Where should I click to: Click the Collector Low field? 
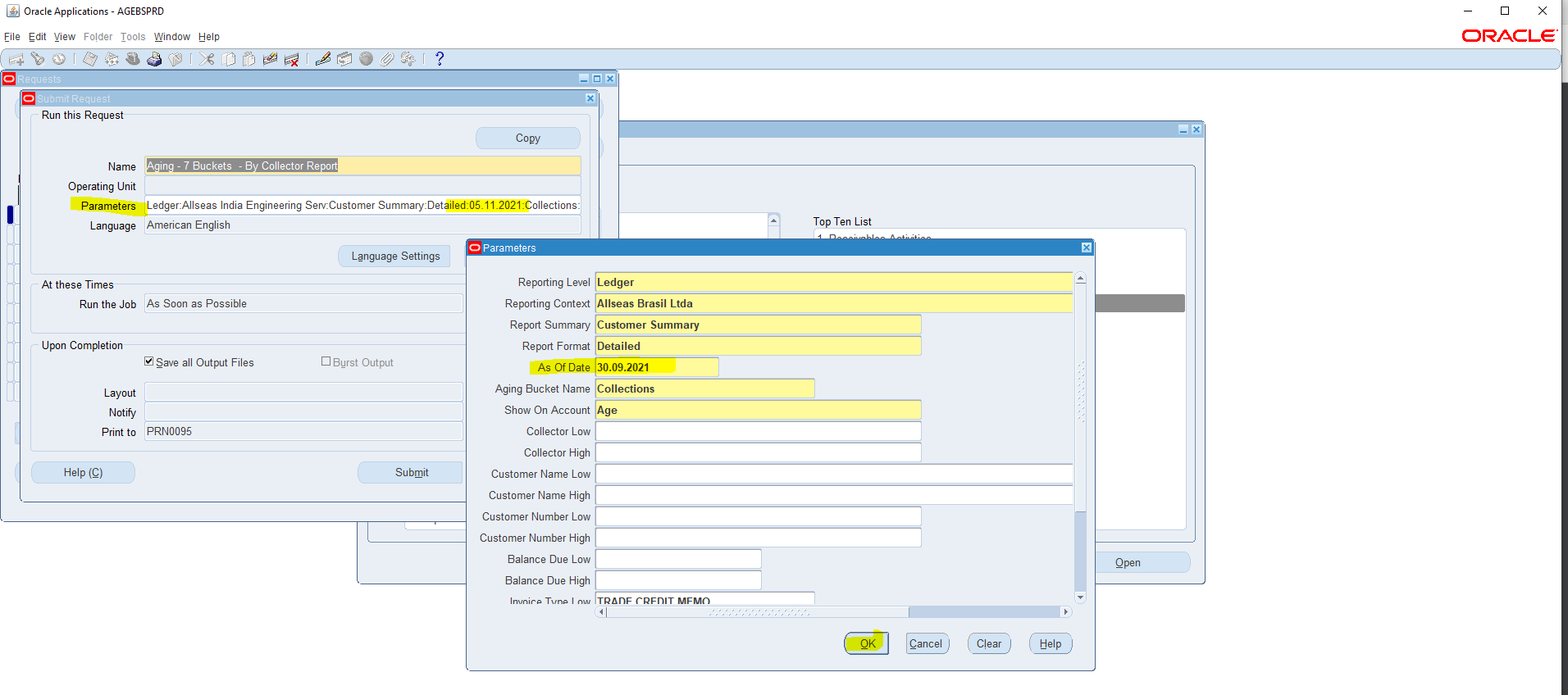click(x=759, y=431)
